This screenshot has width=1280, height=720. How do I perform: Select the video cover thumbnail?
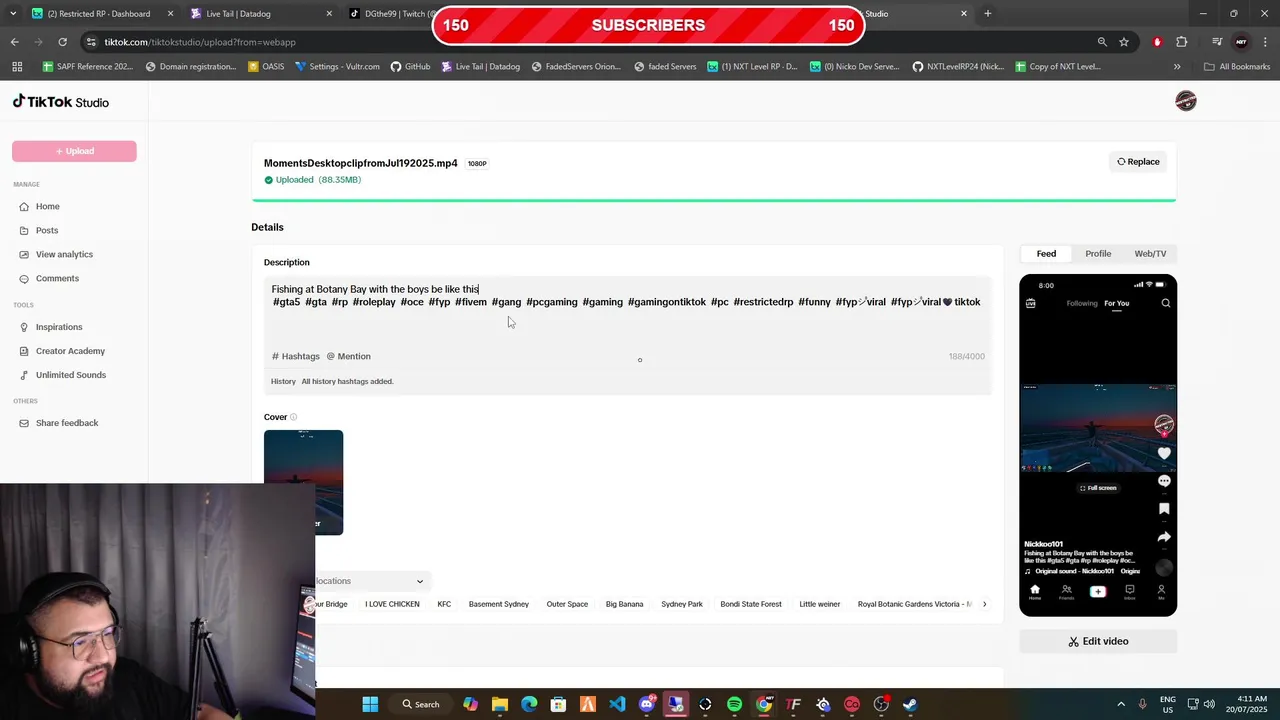point(303,482)
